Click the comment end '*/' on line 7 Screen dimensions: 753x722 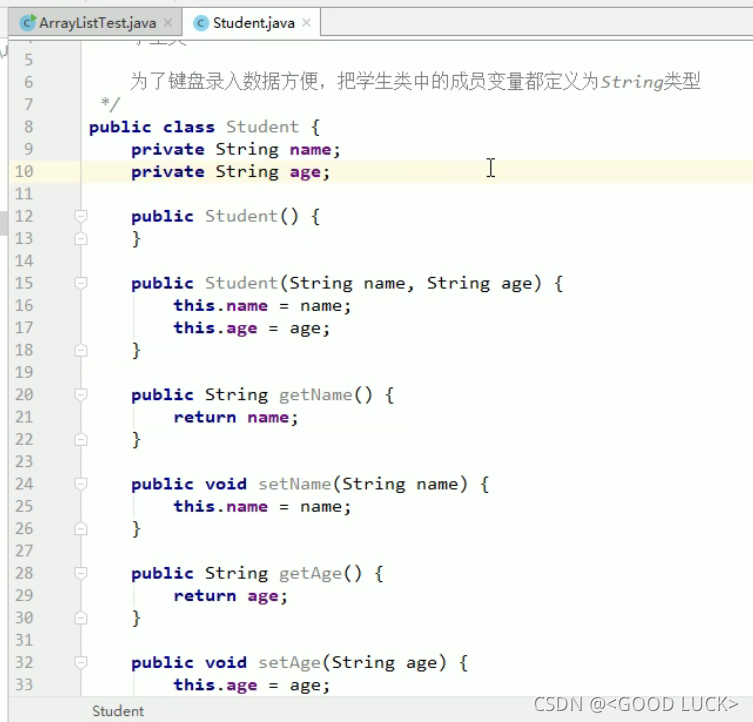point(110,103)
